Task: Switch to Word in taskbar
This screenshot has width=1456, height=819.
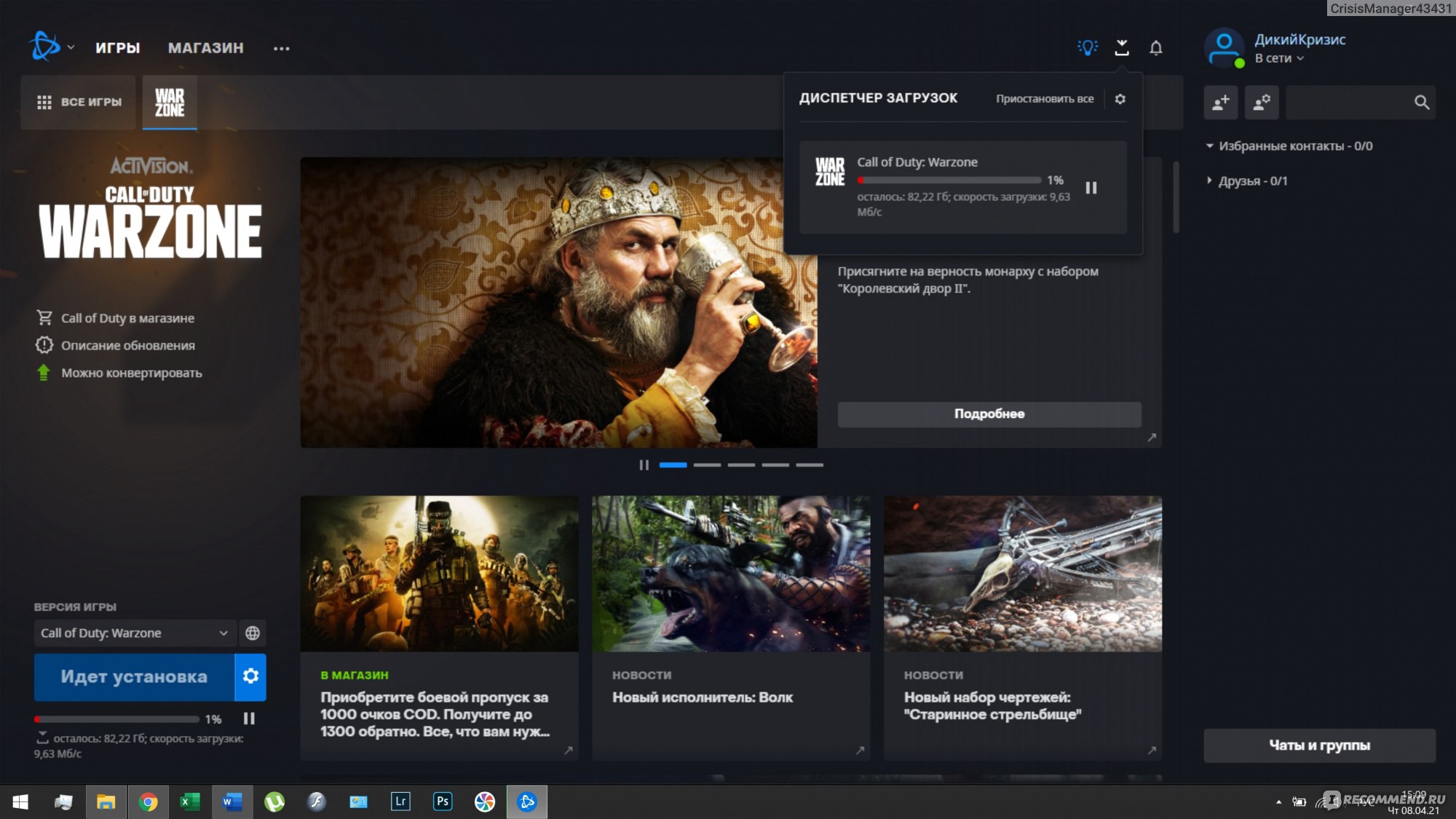Action: coord(232,802)
